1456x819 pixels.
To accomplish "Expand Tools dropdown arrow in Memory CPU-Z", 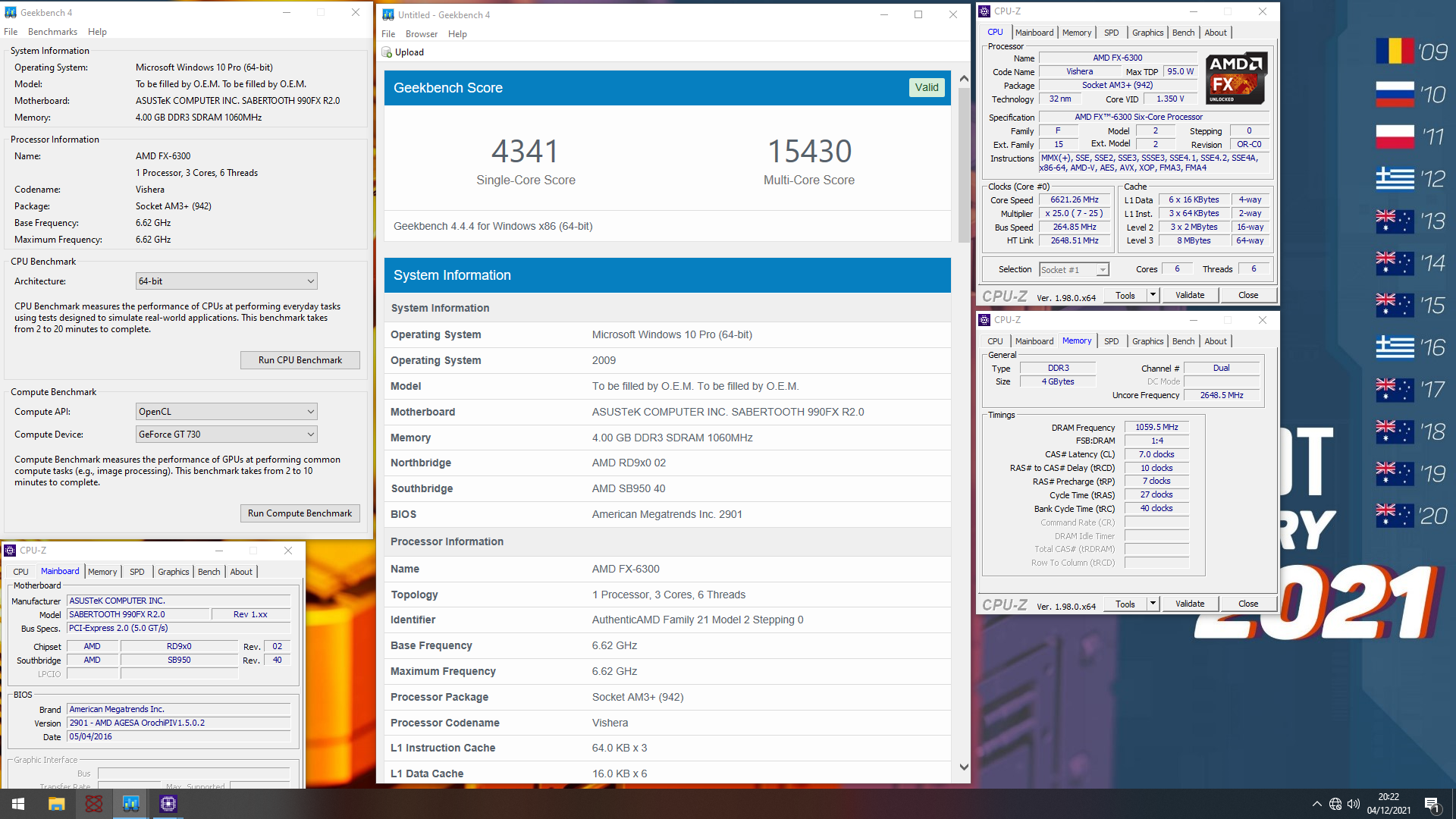I will pos(1153,604).
